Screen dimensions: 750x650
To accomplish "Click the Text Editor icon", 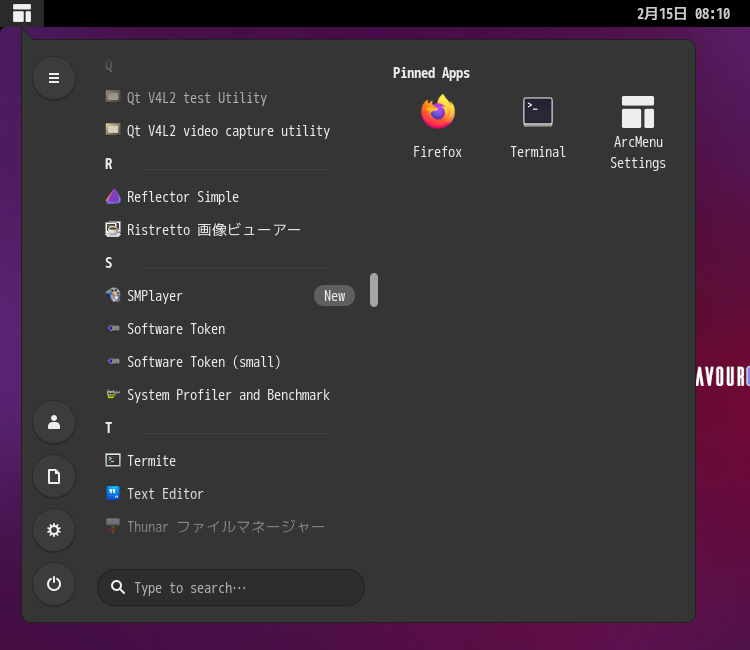I will coord(113,493).
